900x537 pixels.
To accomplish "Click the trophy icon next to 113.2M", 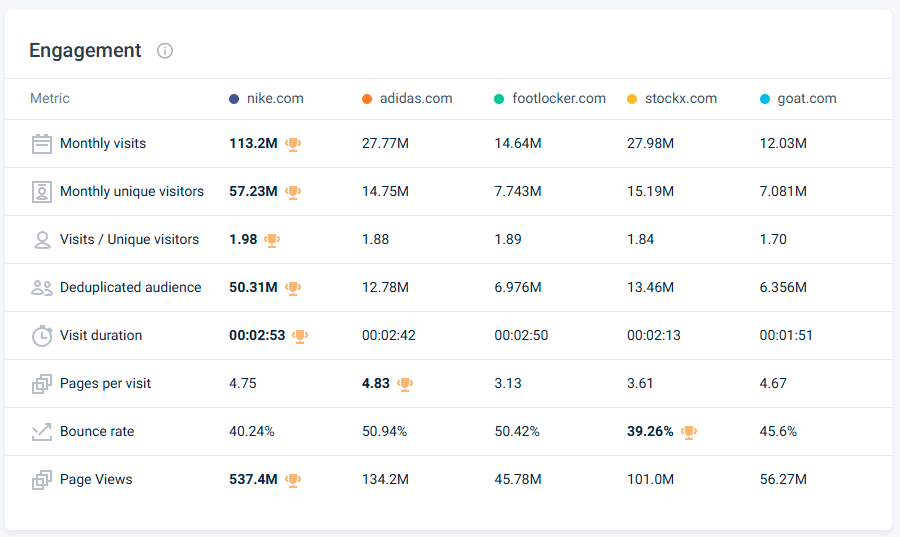I will [x=293, y=144].
